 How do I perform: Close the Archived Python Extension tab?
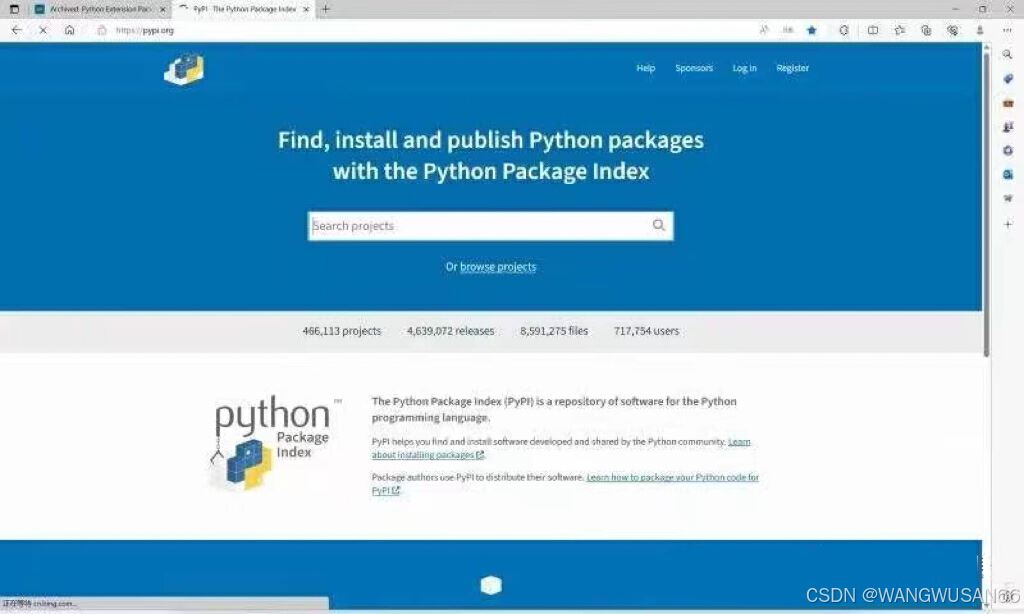click(163, 9)
